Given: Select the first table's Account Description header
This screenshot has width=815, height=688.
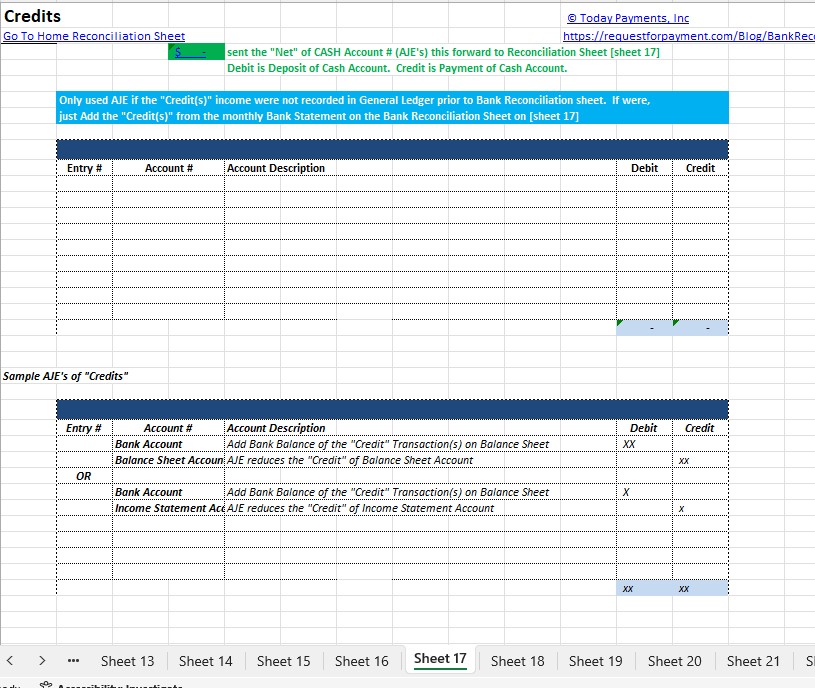Looking at the screenshot, I should pyautogui.click(x=275, y=168).
